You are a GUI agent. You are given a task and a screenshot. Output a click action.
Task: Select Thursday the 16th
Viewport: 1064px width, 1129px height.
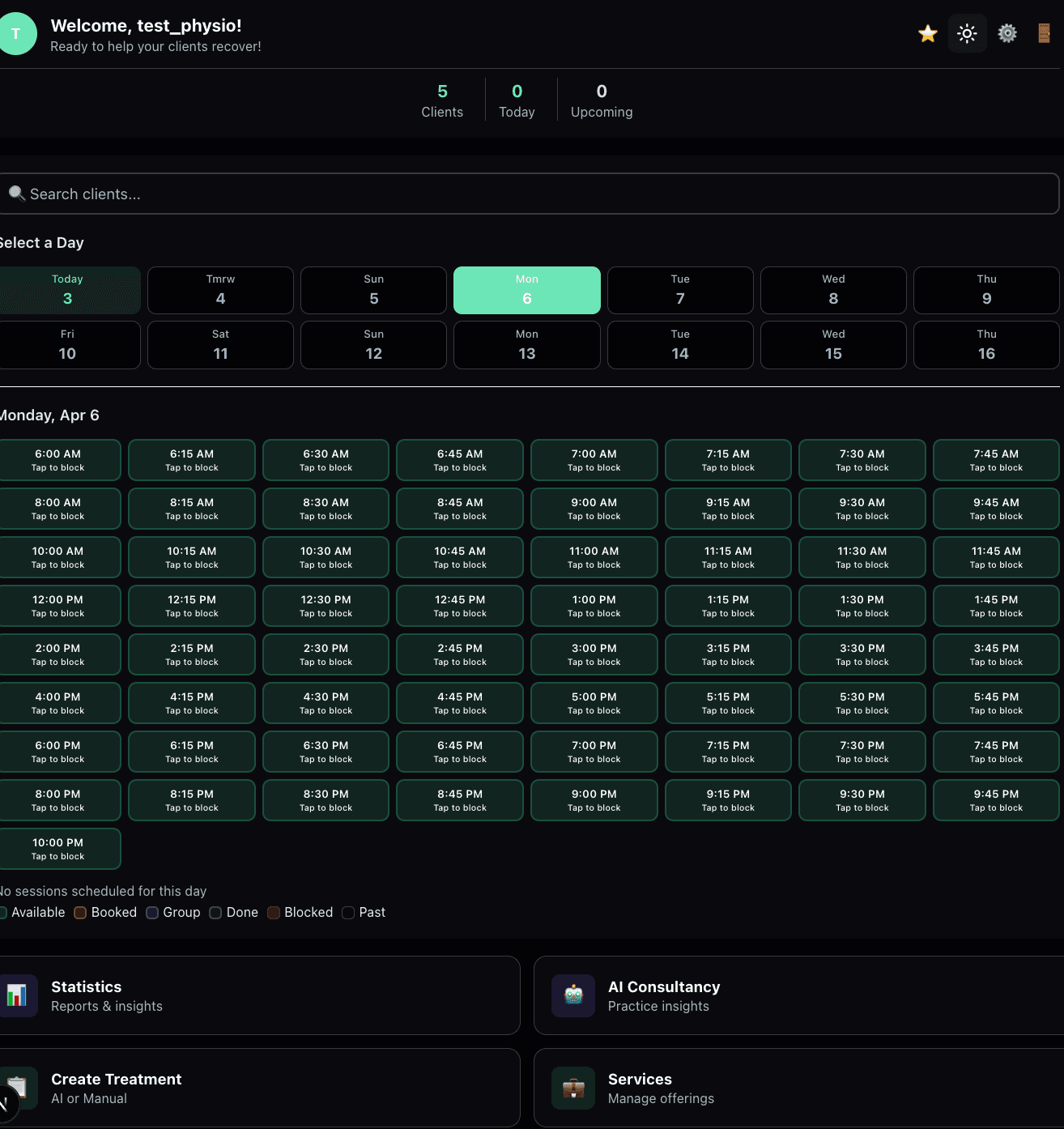click(985, 344)
